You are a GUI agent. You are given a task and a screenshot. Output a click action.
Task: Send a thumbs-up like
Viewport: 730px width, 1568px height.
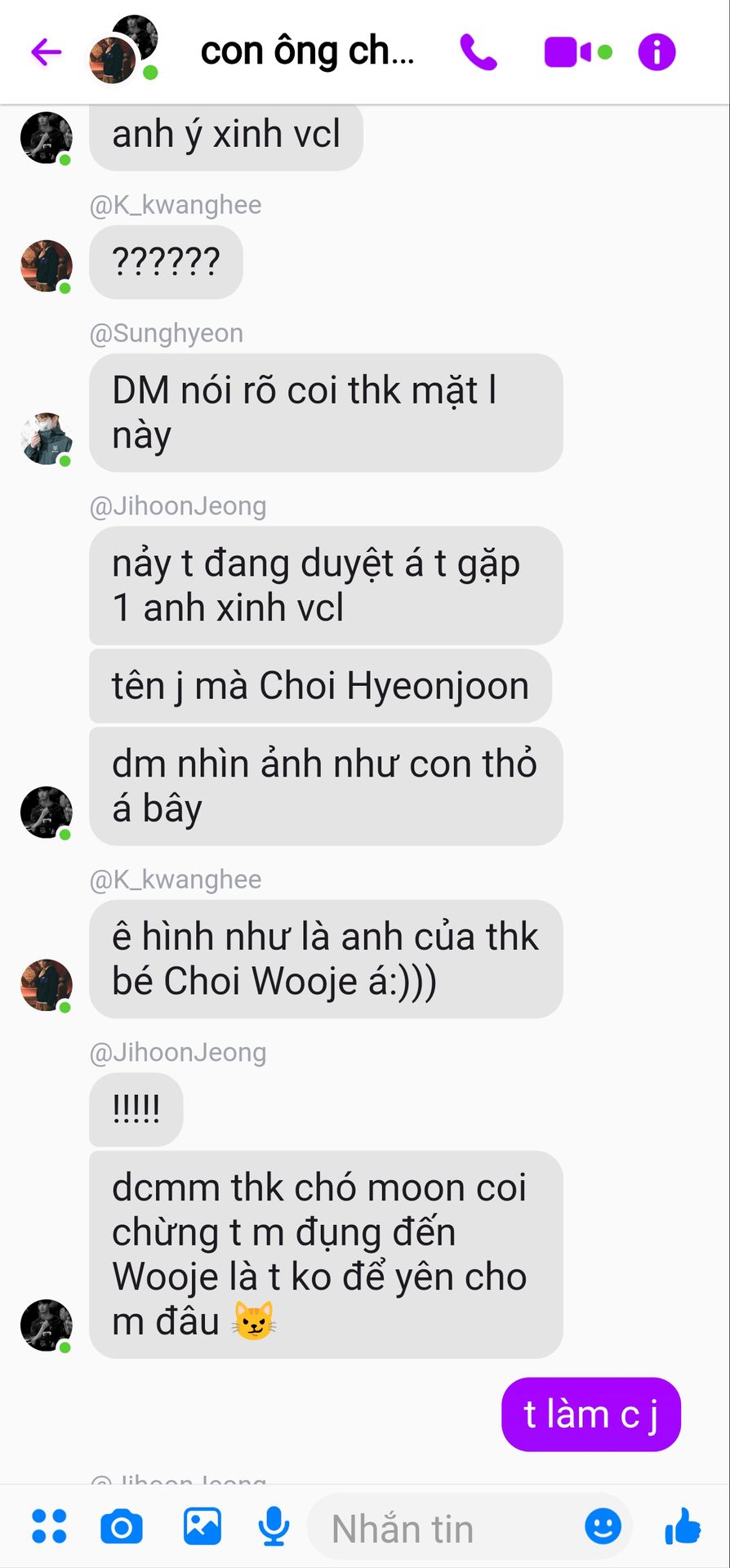pyautogui.click(x=683, y=1526)
